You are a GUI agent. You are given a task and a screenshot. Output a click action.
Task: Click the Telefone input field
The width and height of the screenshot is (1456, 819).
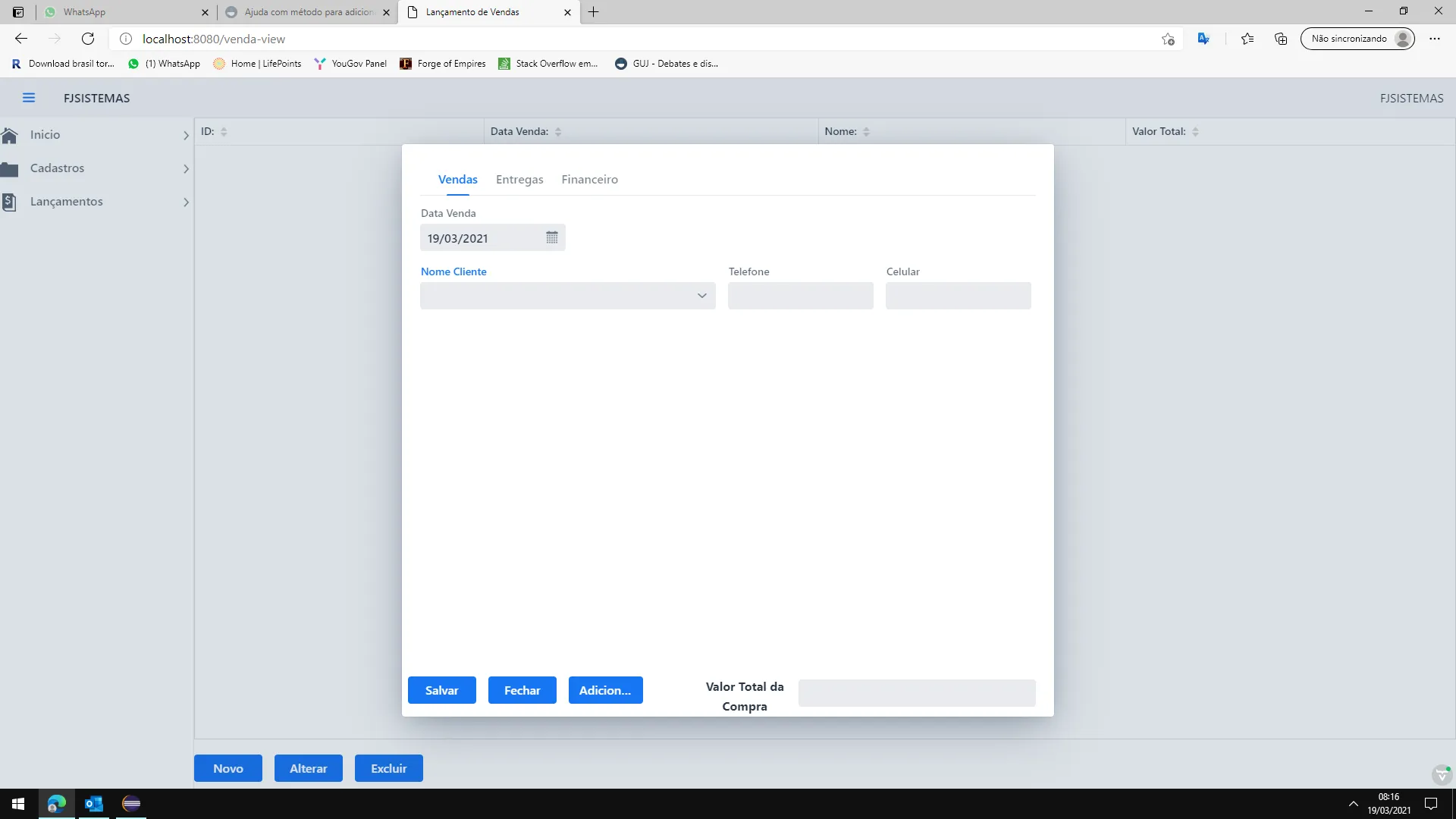pos(800,296)
